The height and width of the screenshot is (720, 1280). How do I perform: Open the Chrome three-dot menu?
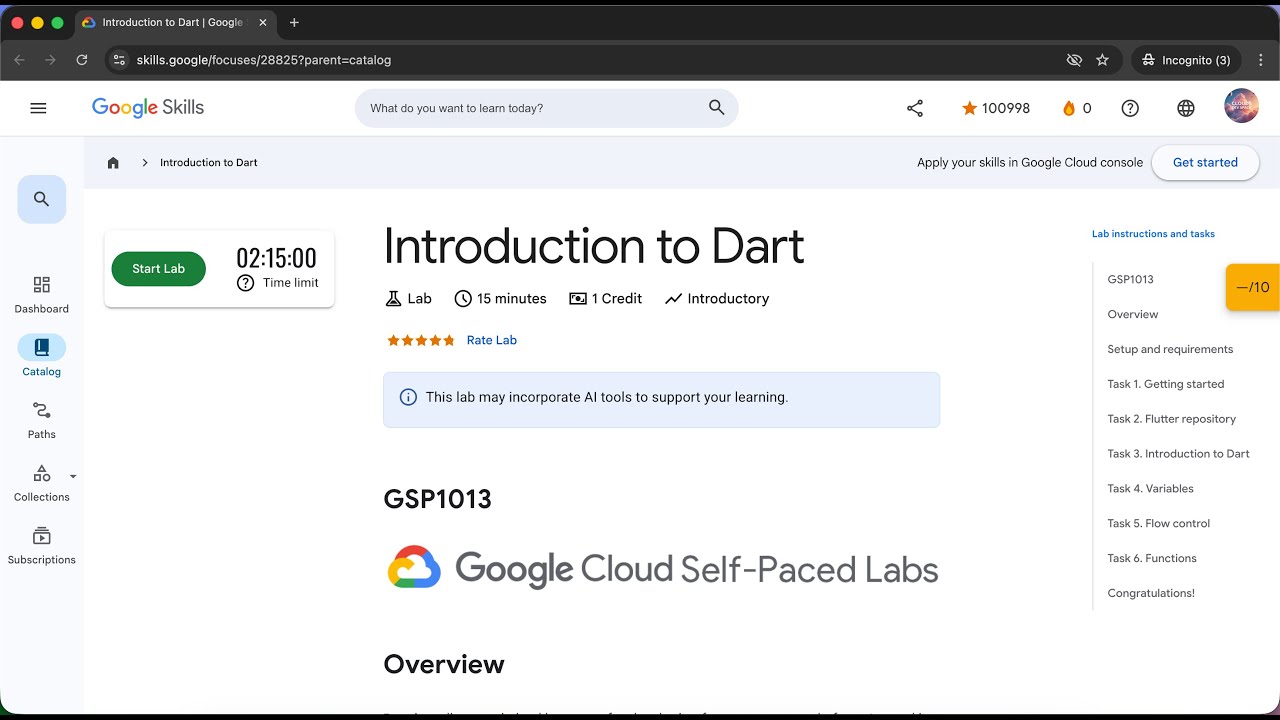point(1262,60)
